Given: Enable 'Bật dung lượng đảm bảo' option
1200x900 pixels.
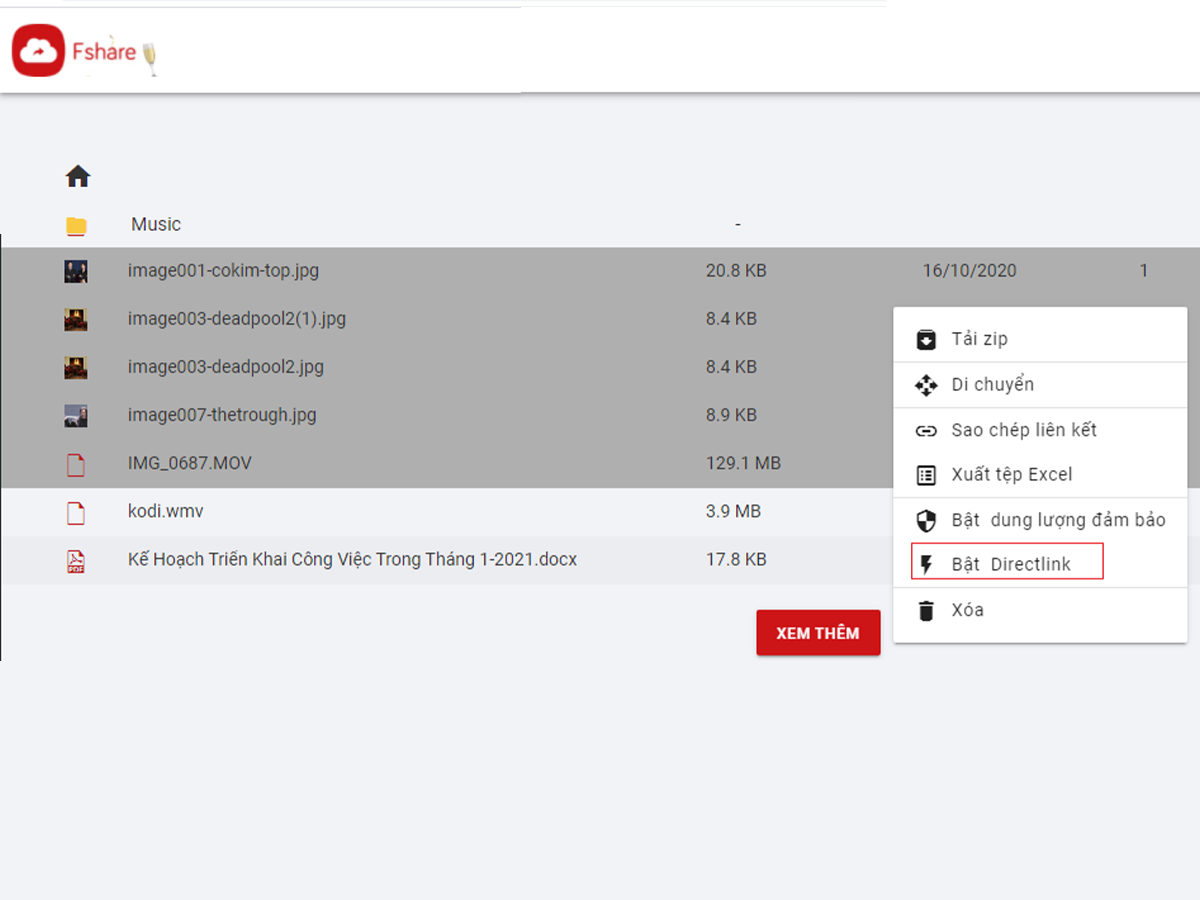Looking at the screenshot, I should (x=1058, y=520).
